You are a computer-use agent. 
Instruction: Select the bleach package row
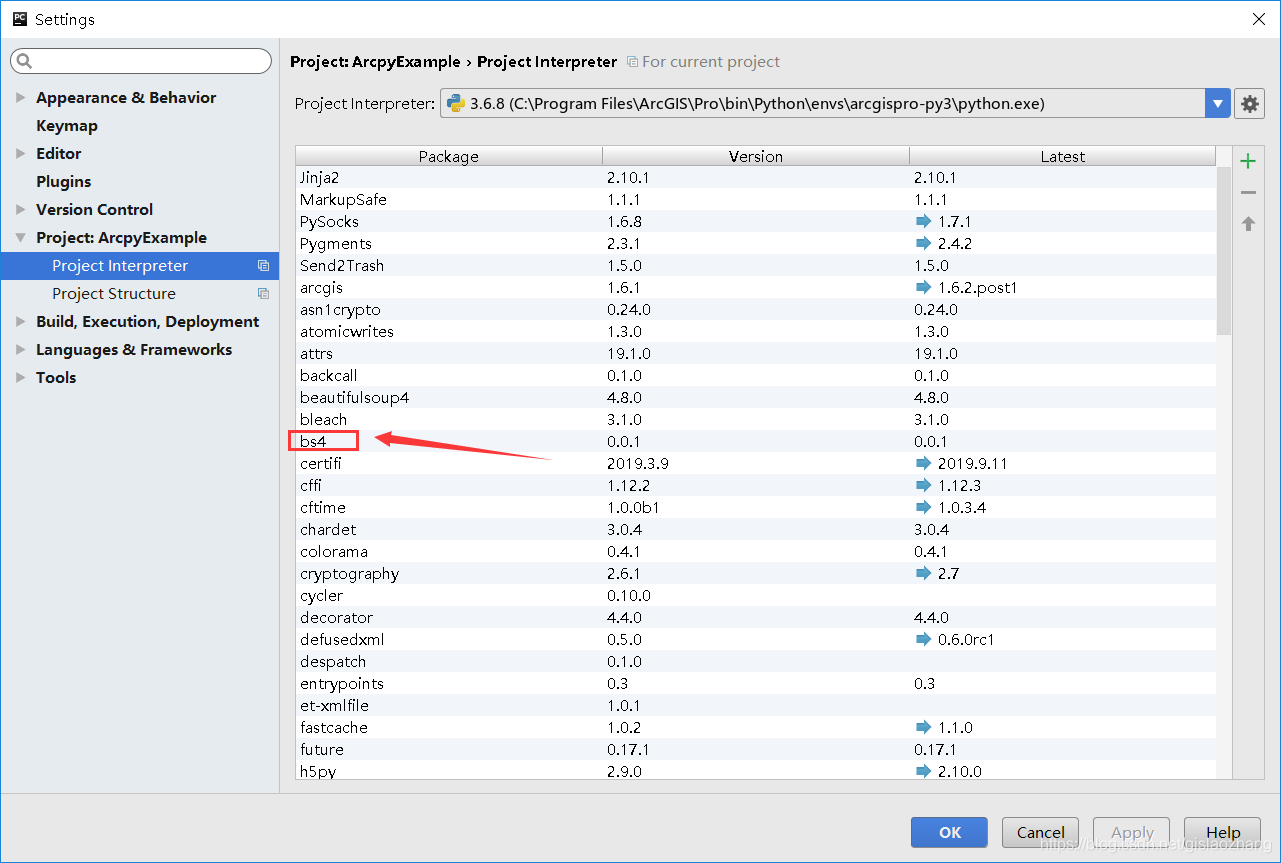click(x=756, y=419)
